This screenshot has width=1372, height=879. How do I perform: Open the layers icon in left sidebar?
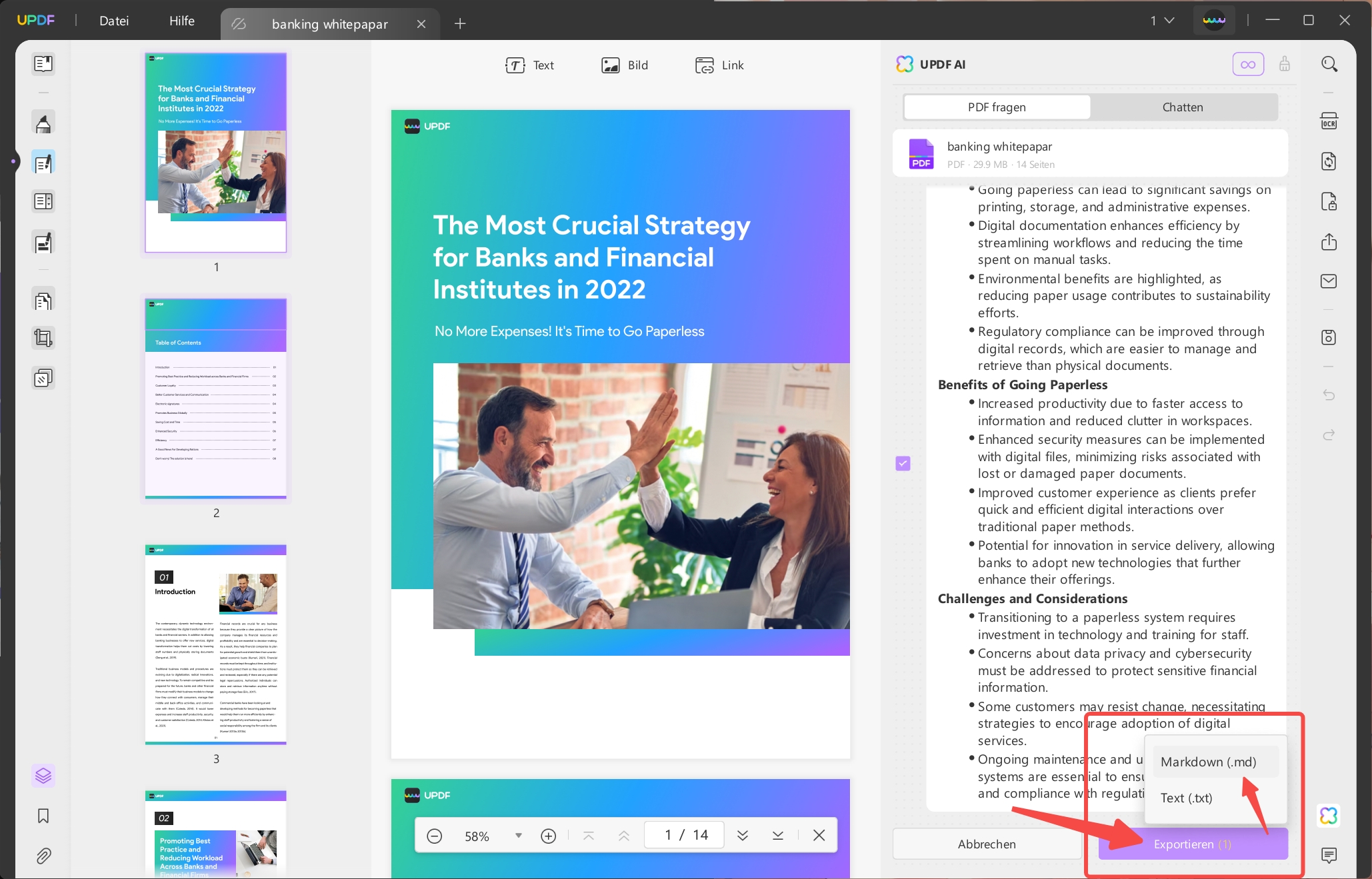[43, 776]
